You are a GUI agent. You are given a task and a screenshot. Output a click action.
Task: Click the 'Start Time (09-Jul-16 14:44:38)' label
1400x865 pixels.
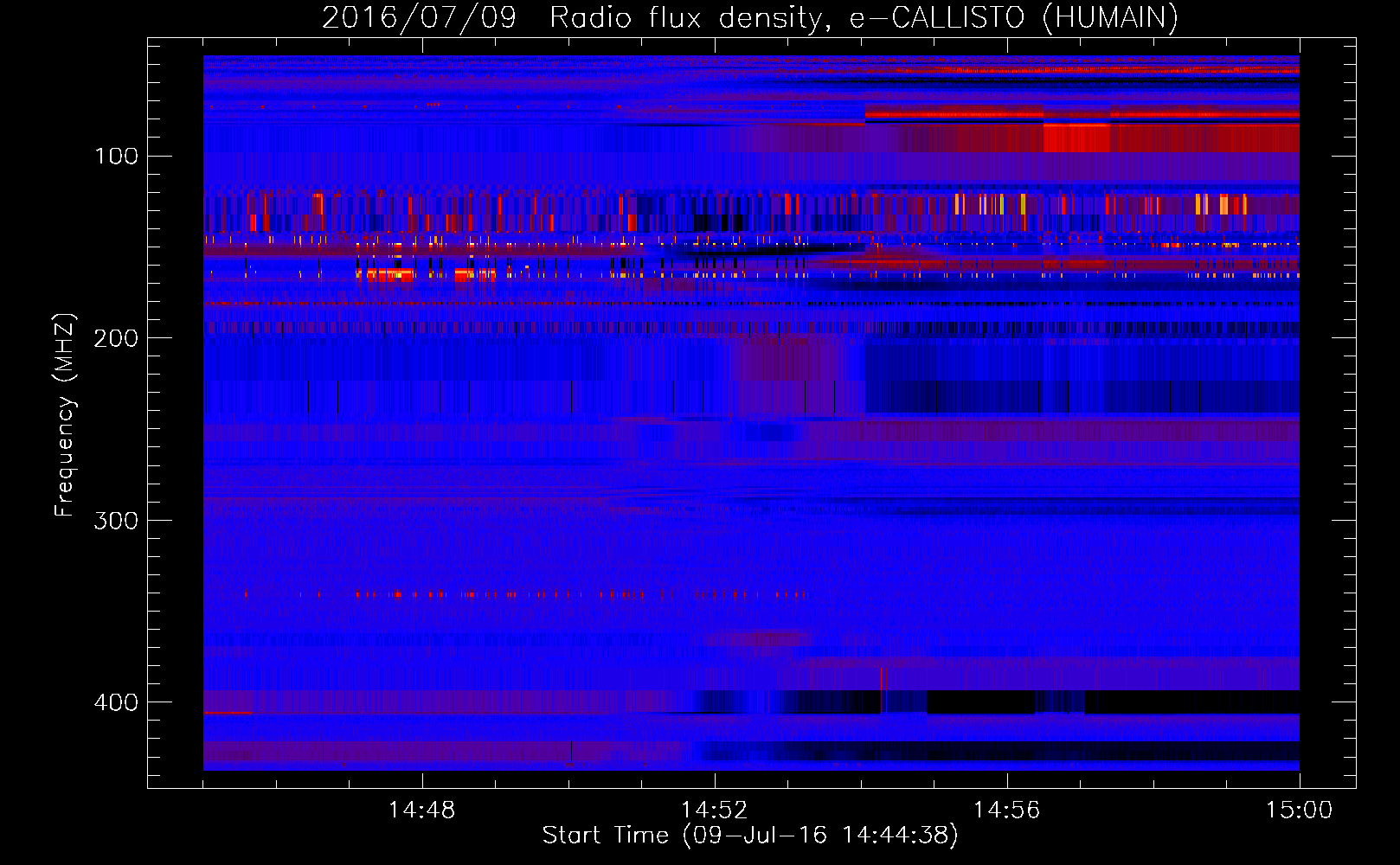click(750, 836)
